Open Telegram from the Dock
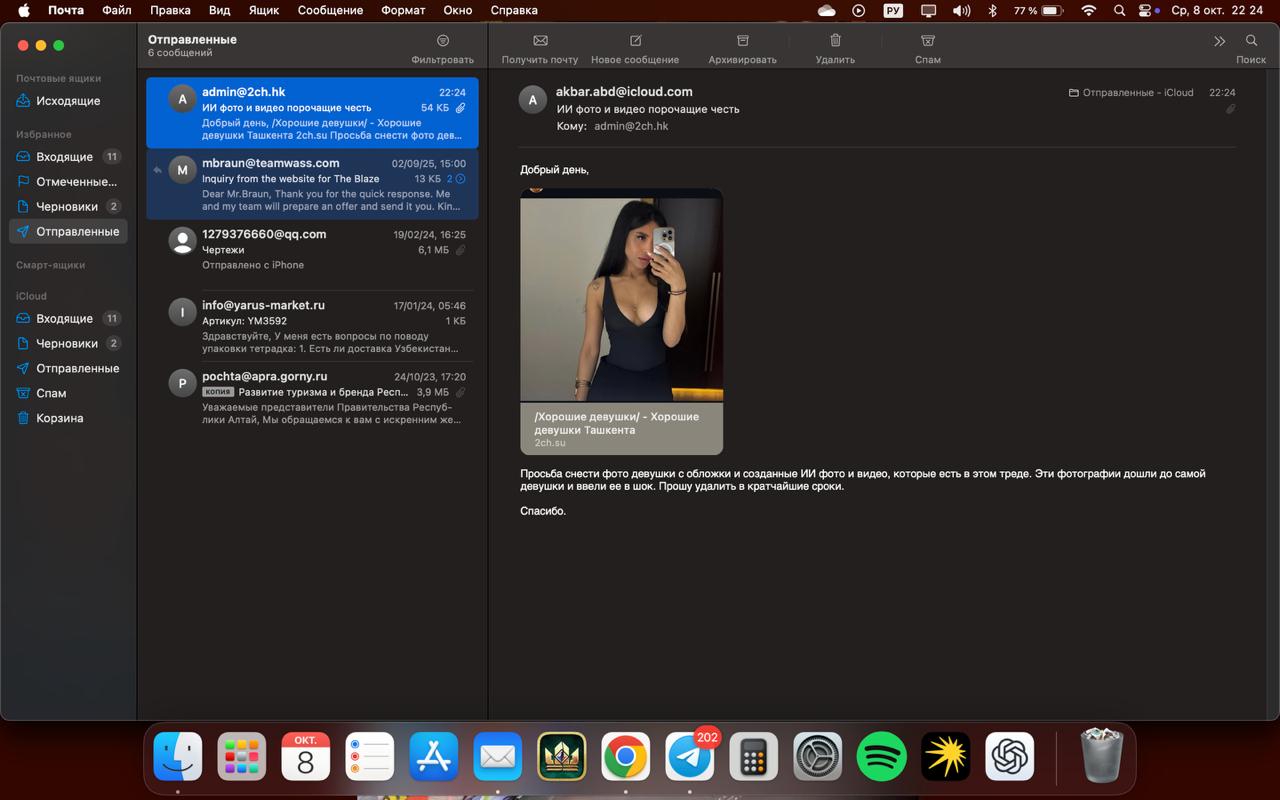 pos(690,757)
